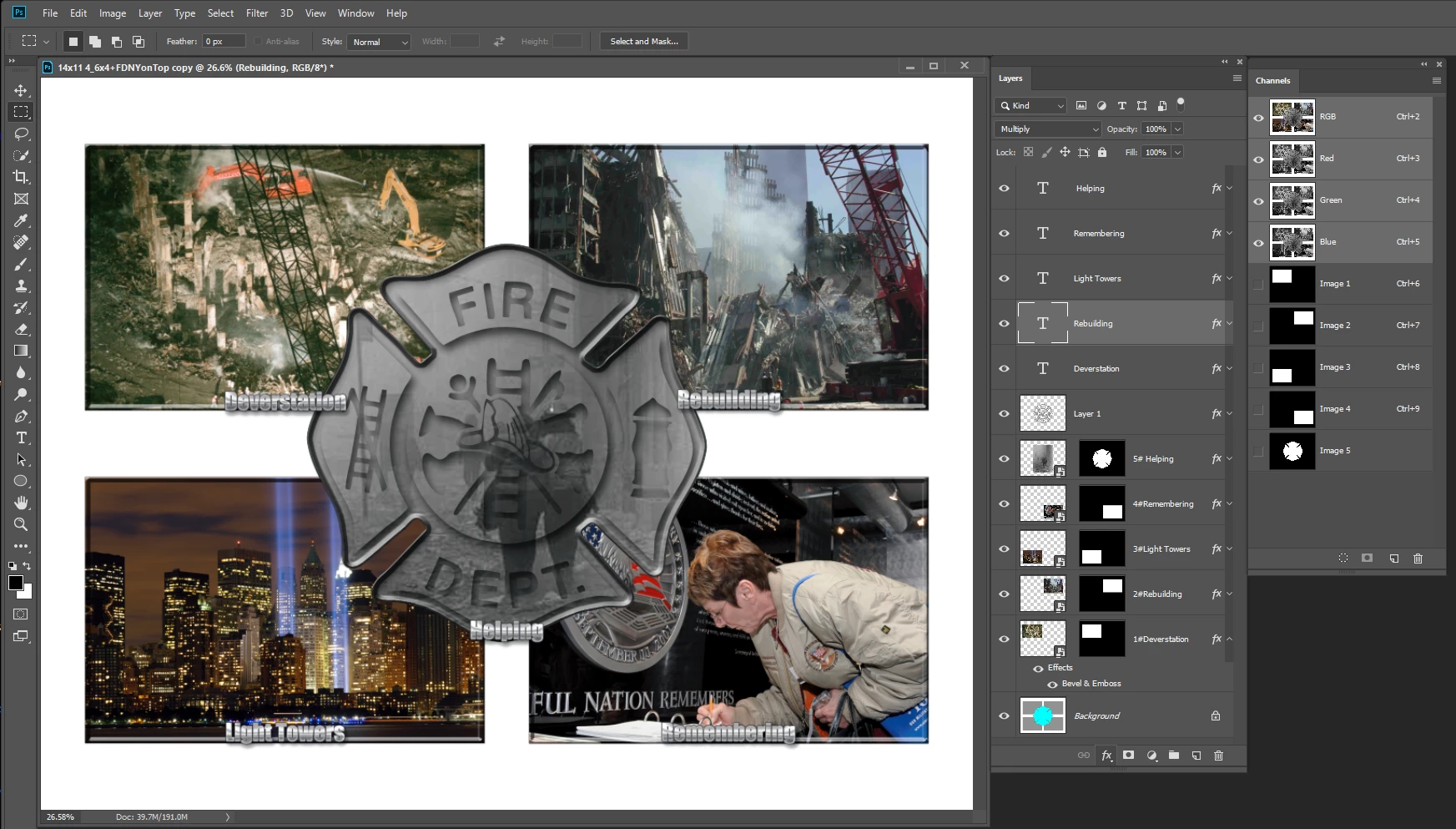
Task: Toggle Bevel & Emboss effect visibility
Action: click(1052, 685)
